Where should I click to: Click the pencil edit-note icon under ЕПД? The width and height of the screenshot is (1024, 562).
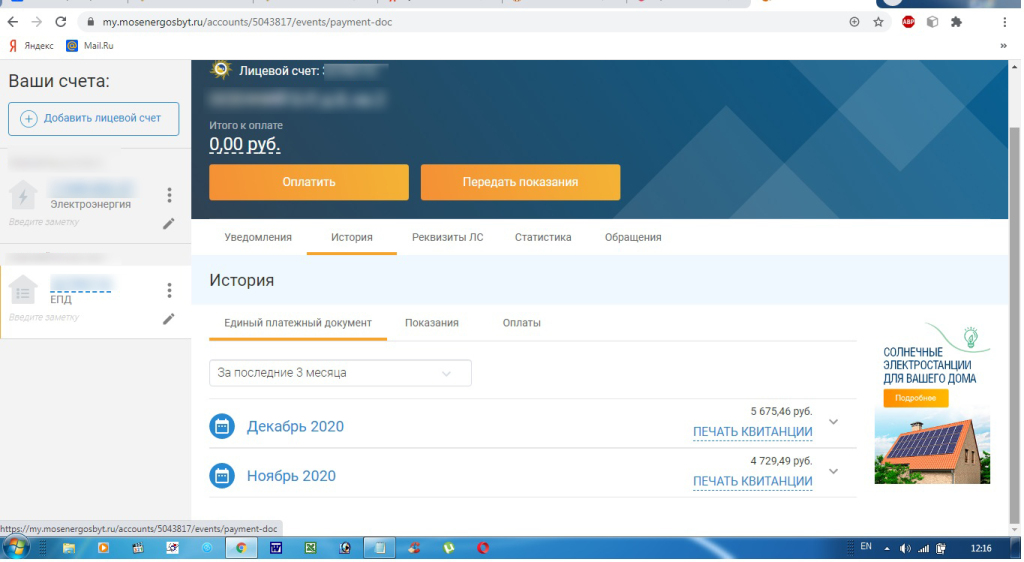[x=168, y=319]
